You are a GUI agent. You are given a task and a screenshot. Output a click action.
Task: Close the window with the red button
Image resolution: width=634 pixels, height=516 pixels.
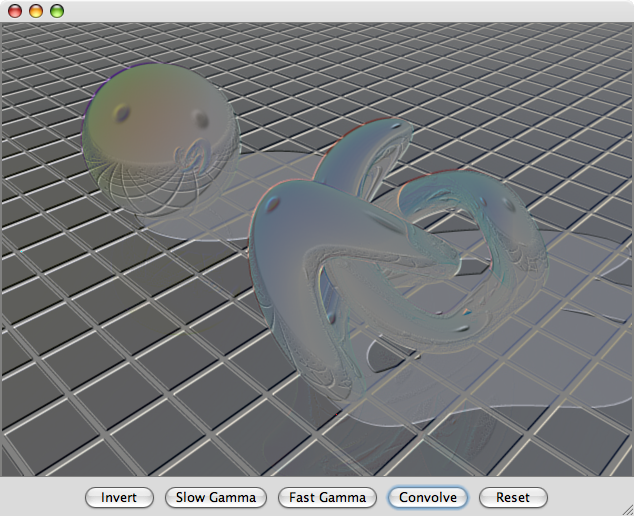[14, 11]
